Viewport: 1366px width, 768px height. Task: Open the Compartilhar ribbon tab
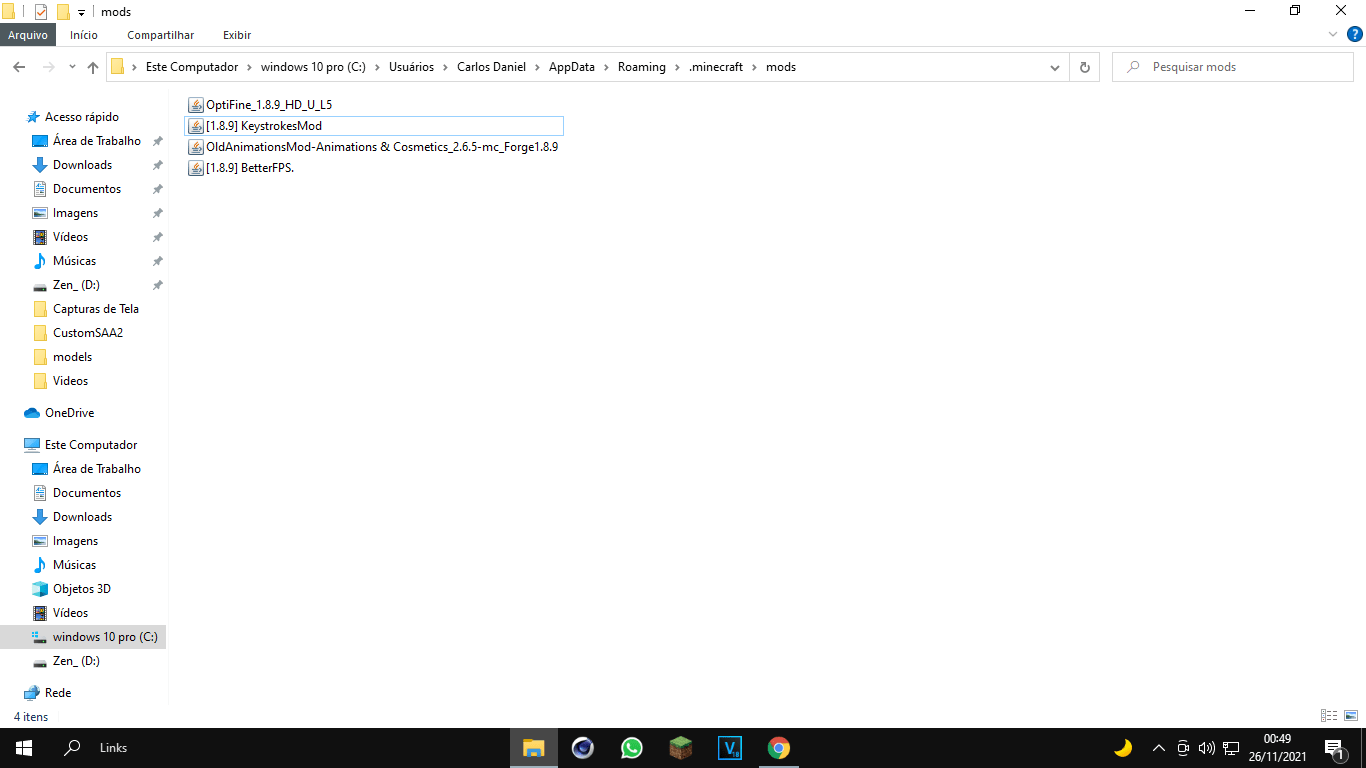point(161,35)
